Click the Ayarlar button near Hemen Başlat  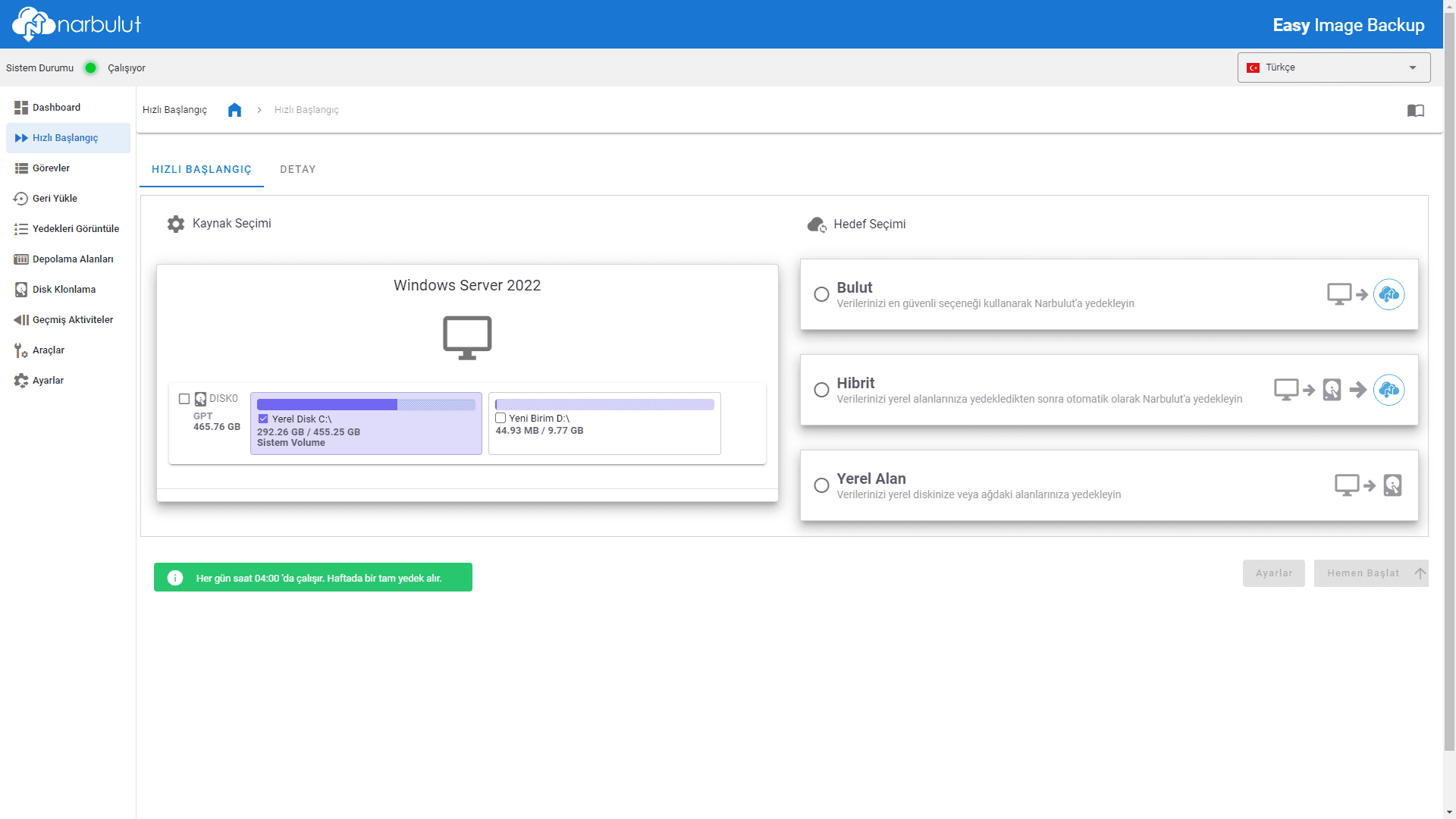[1273, 573]
